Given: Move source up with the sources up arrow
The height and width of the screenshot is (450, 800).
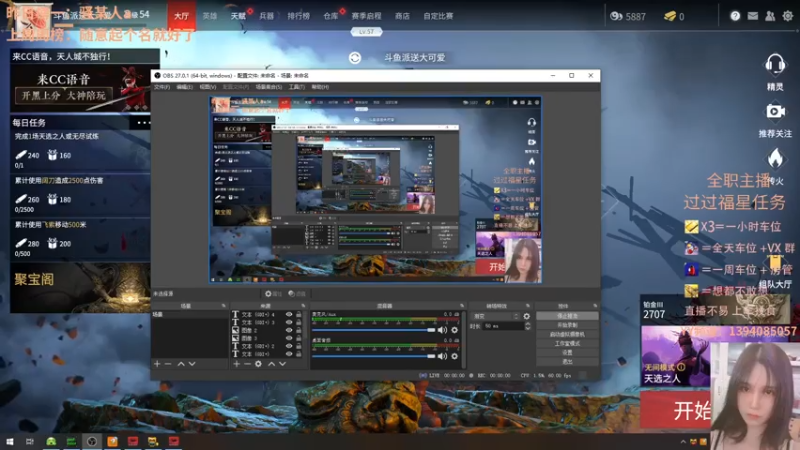Looking at the screenshot, I should [x=271, y=364].
